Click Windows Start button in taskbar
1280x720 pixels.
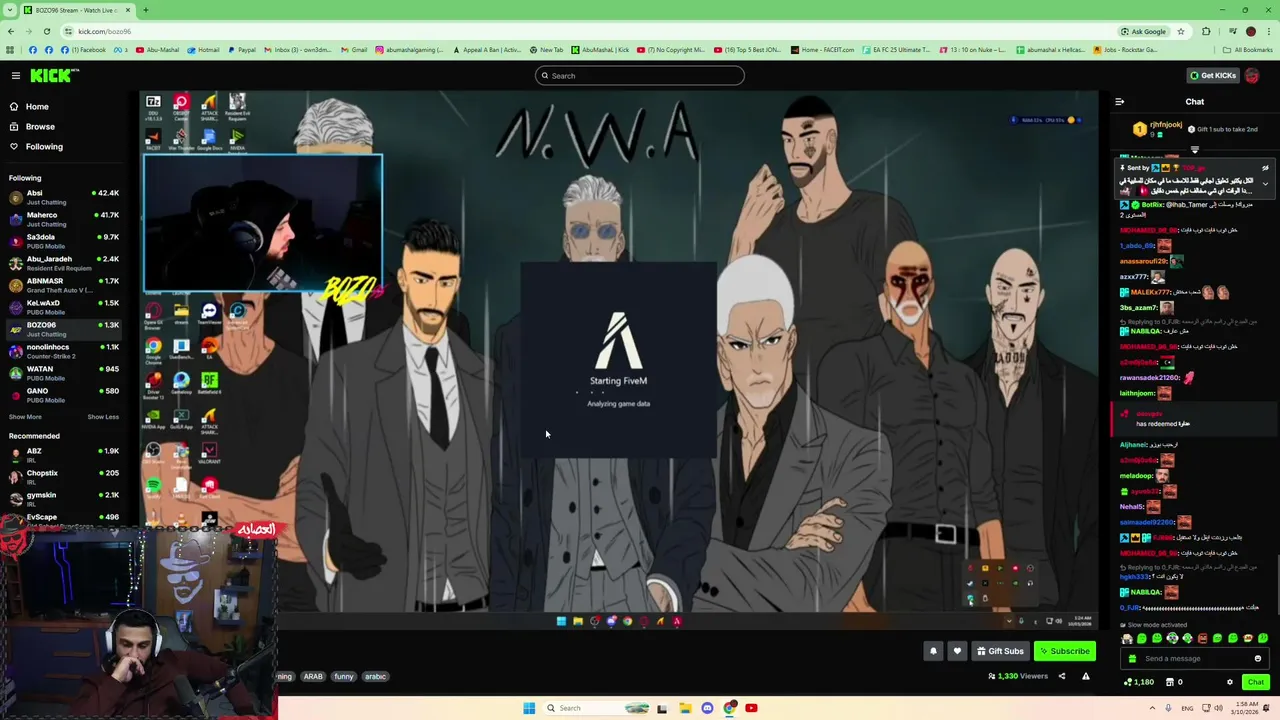point(529,708)
